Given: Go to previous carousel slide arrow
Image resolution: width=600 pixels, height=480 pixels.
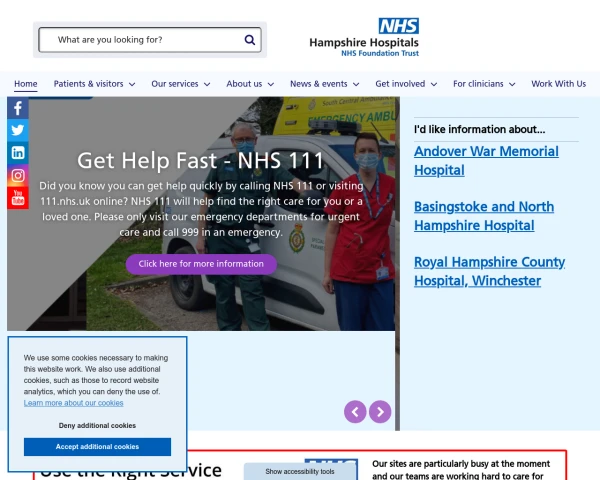Looking at the screenshot, I should tap(355, 411).
